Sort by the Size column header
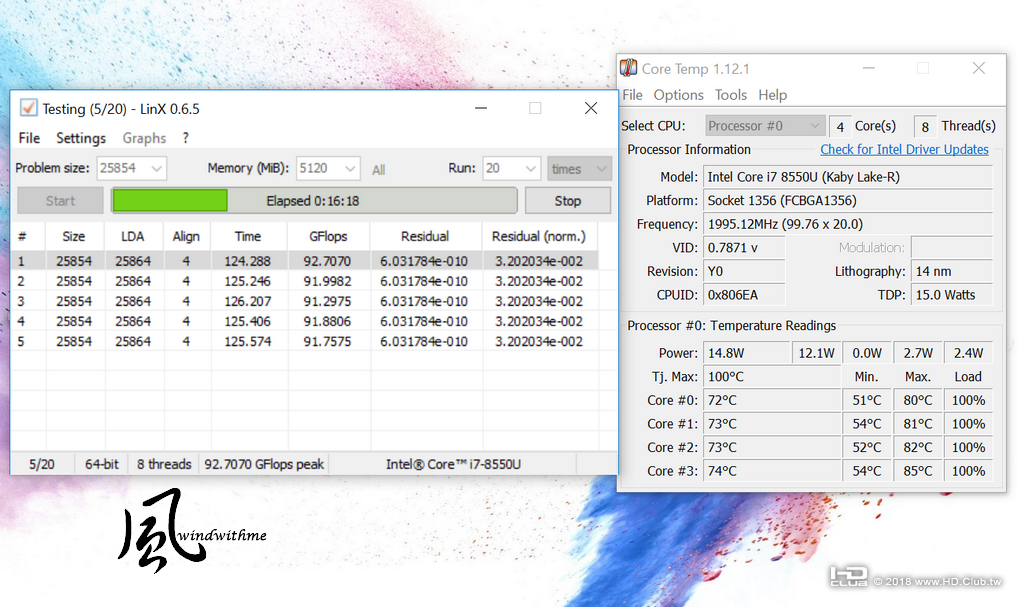 (74, 237)
